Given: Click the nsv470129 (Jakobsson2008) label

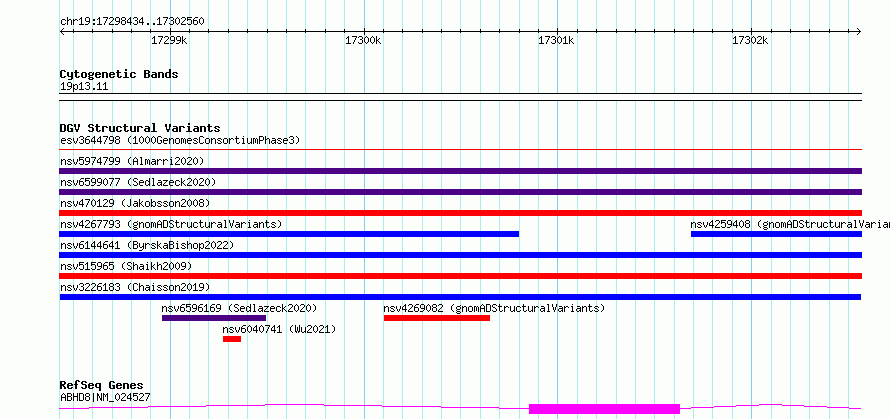Looking at the screenshot, I should [135, 203].
